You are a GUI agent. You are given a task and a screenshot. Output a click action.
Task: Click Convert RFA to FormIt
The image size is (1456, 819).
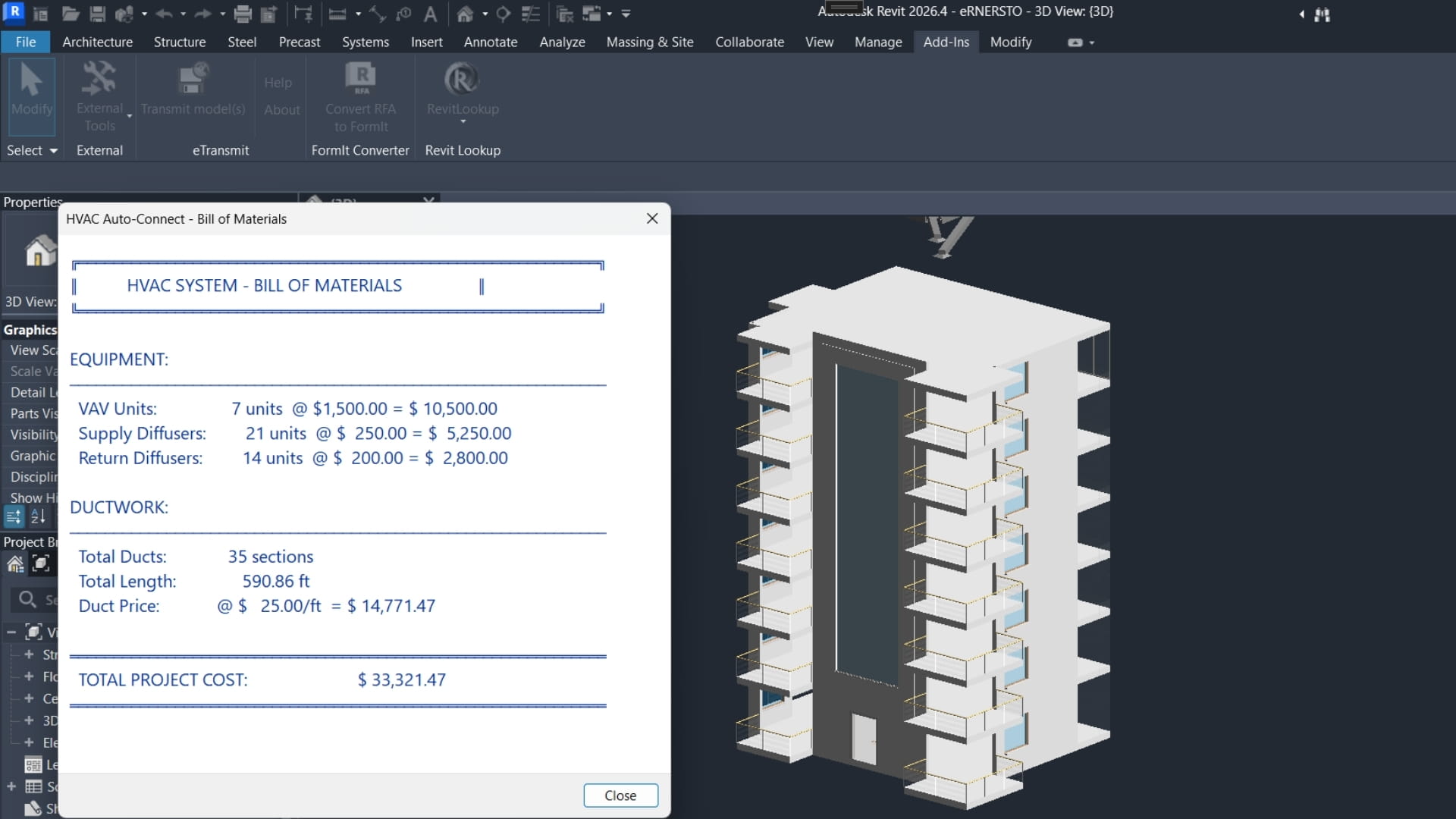coord(360,95)
